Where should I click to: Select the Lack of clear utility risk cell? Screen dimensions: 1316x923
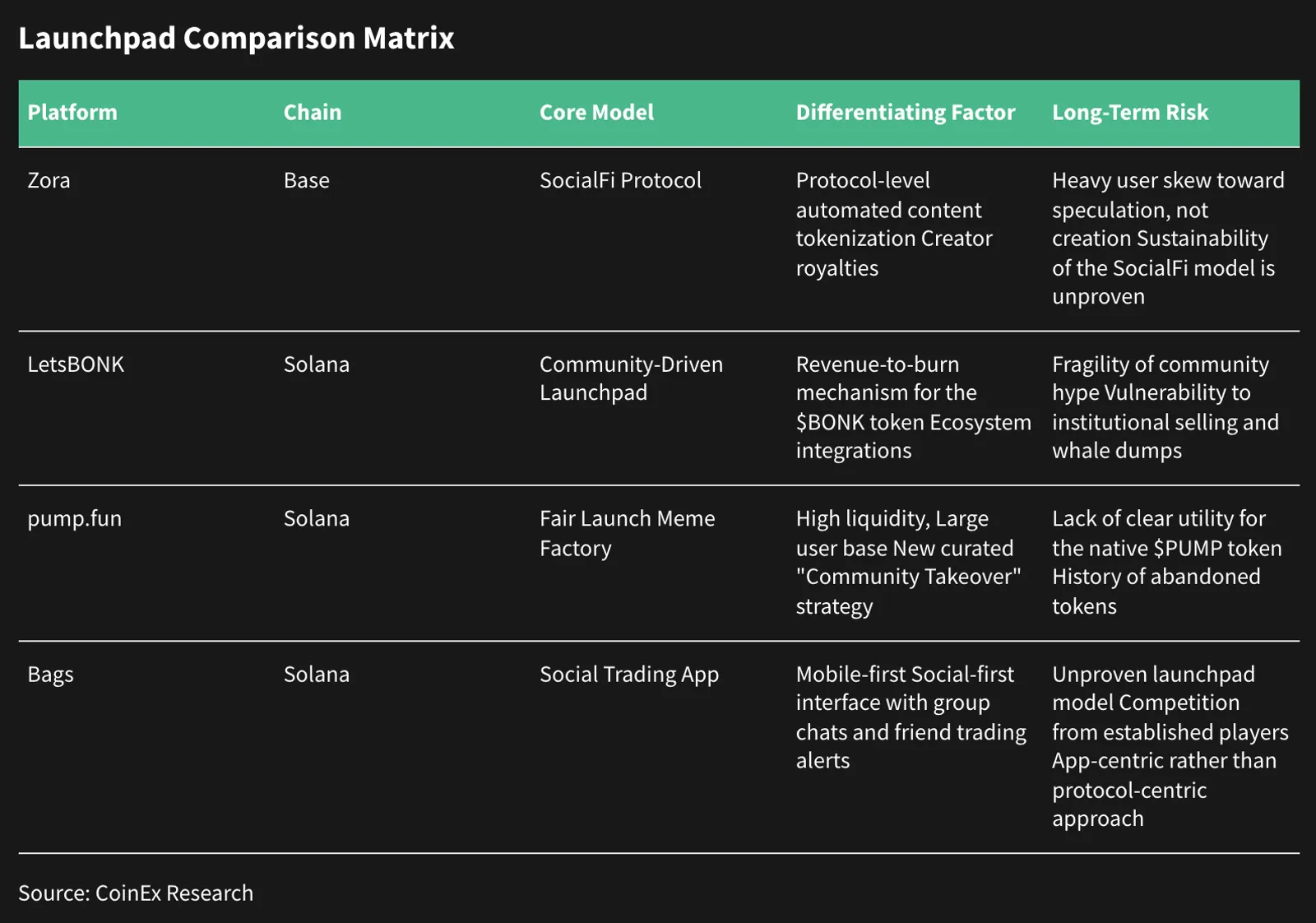tap(1166, 563)
